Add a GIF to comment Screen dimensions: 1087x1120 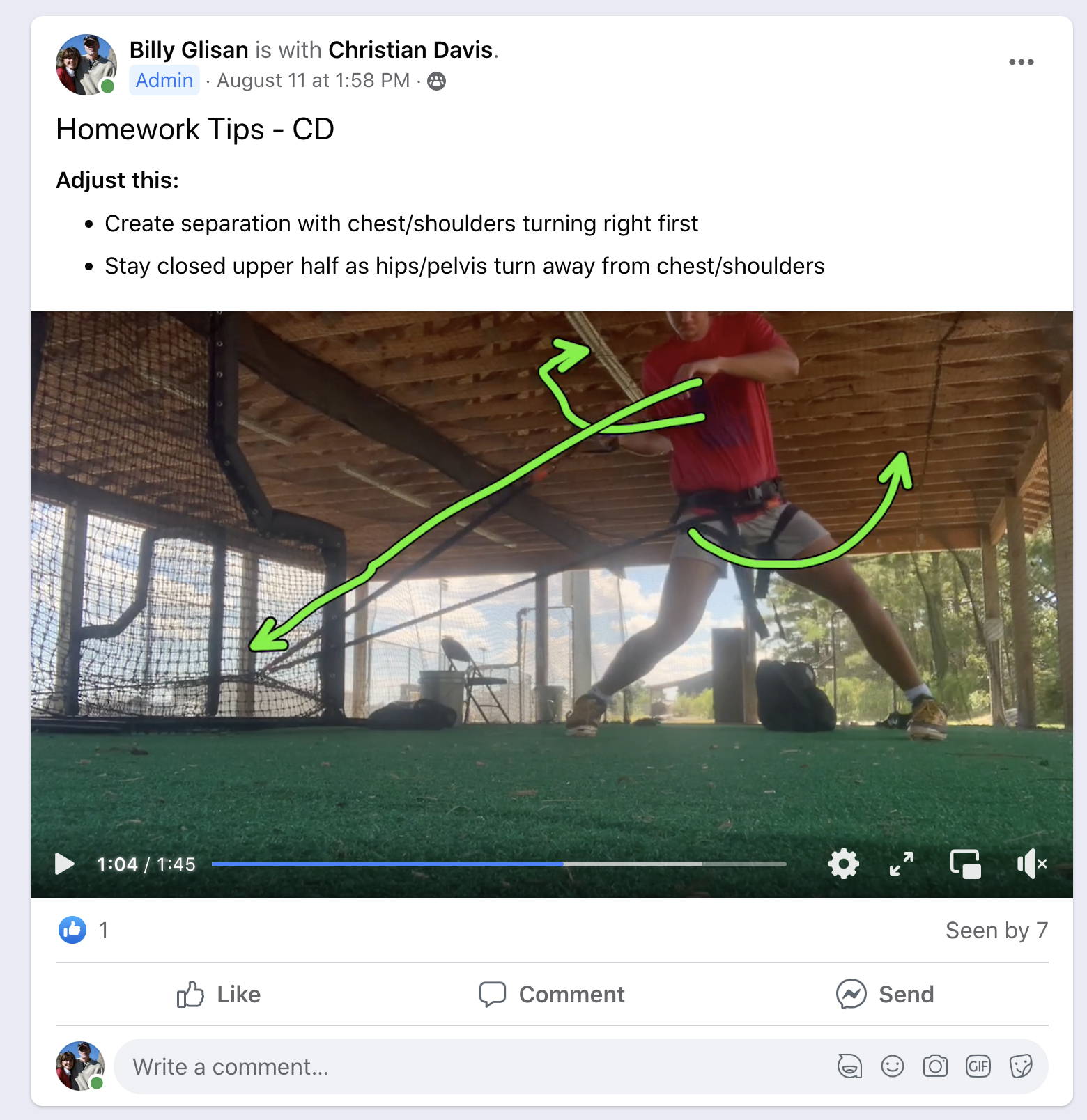pos(978,1066)
